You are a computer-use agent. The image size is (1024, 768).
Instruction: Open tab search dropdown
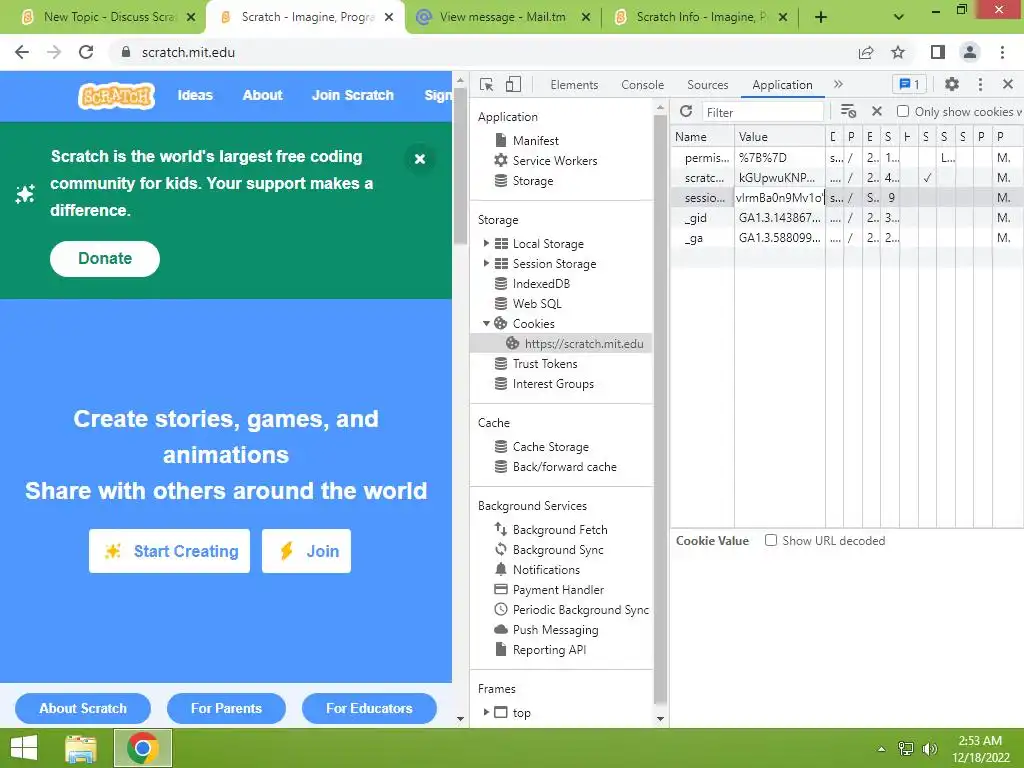[x=899, y=17]
